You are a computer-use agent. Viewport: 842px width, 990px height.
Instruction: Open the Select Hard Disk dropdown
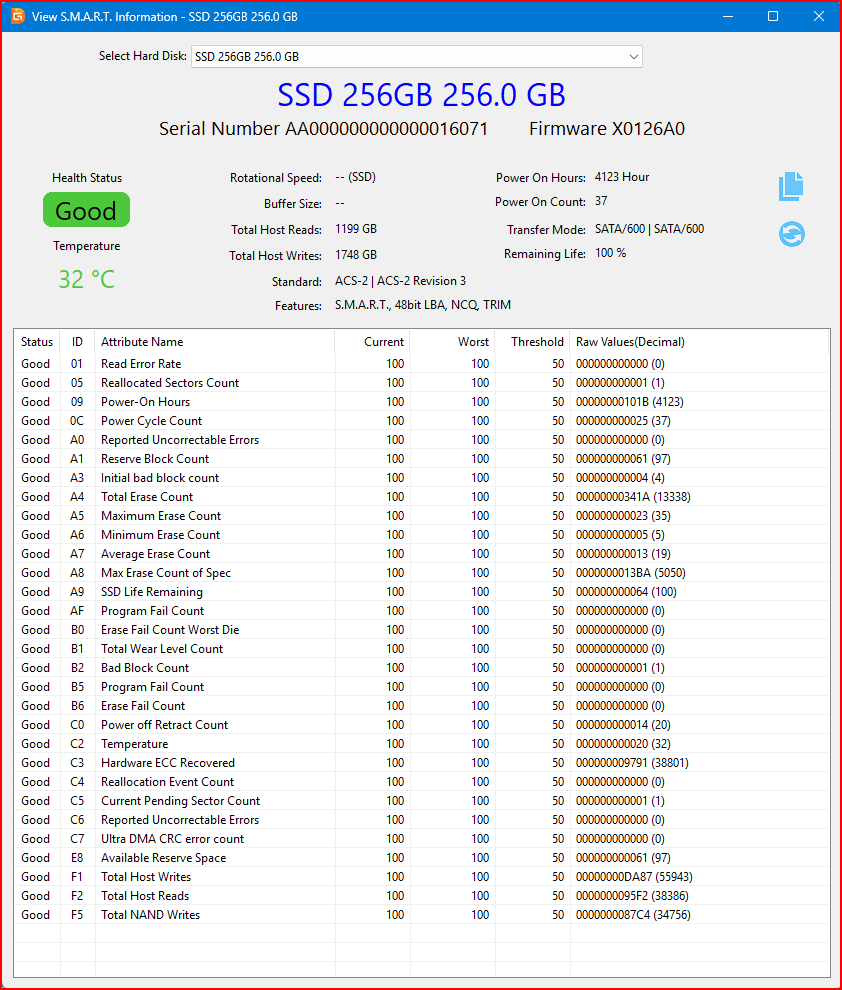(x=417, y=57)
